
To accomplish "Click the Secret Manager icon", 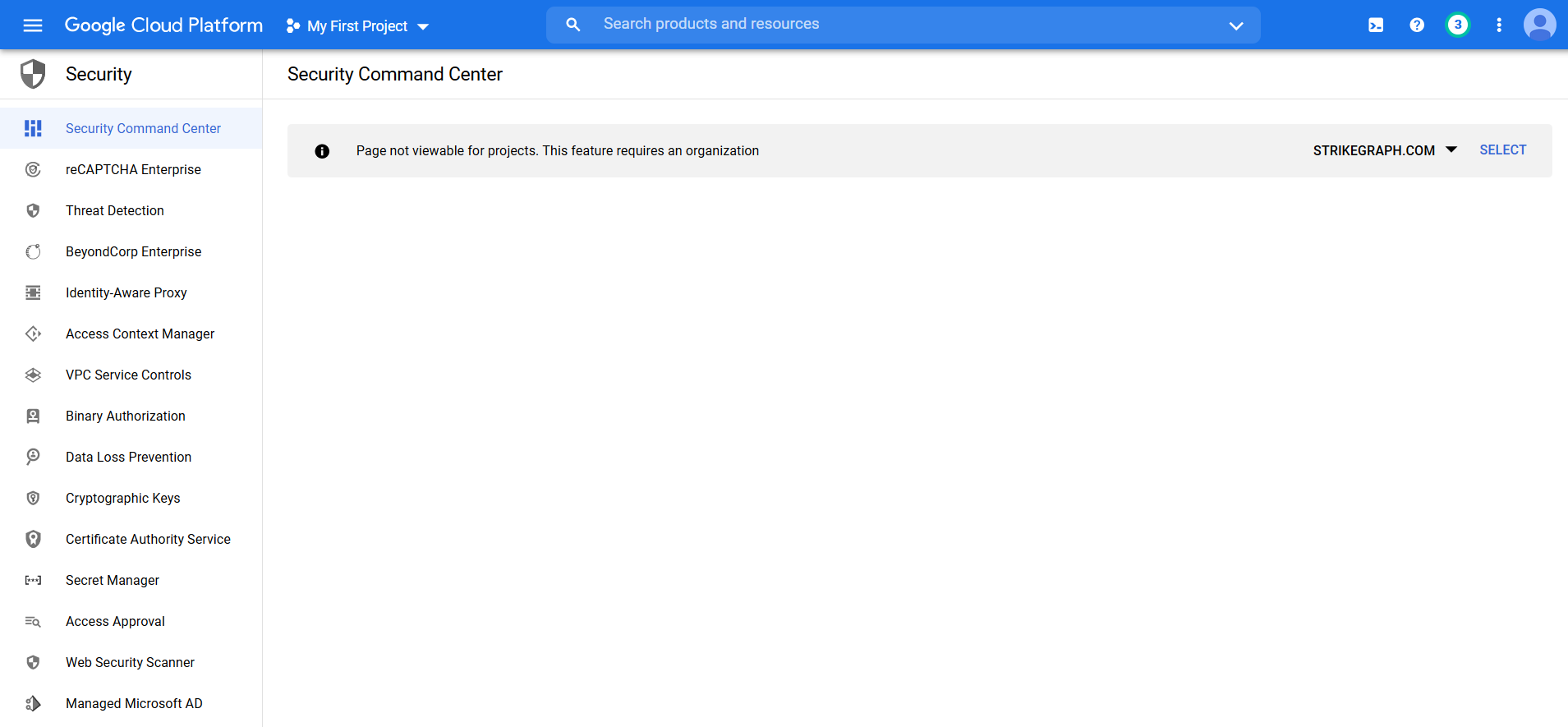I will point(33,580).
